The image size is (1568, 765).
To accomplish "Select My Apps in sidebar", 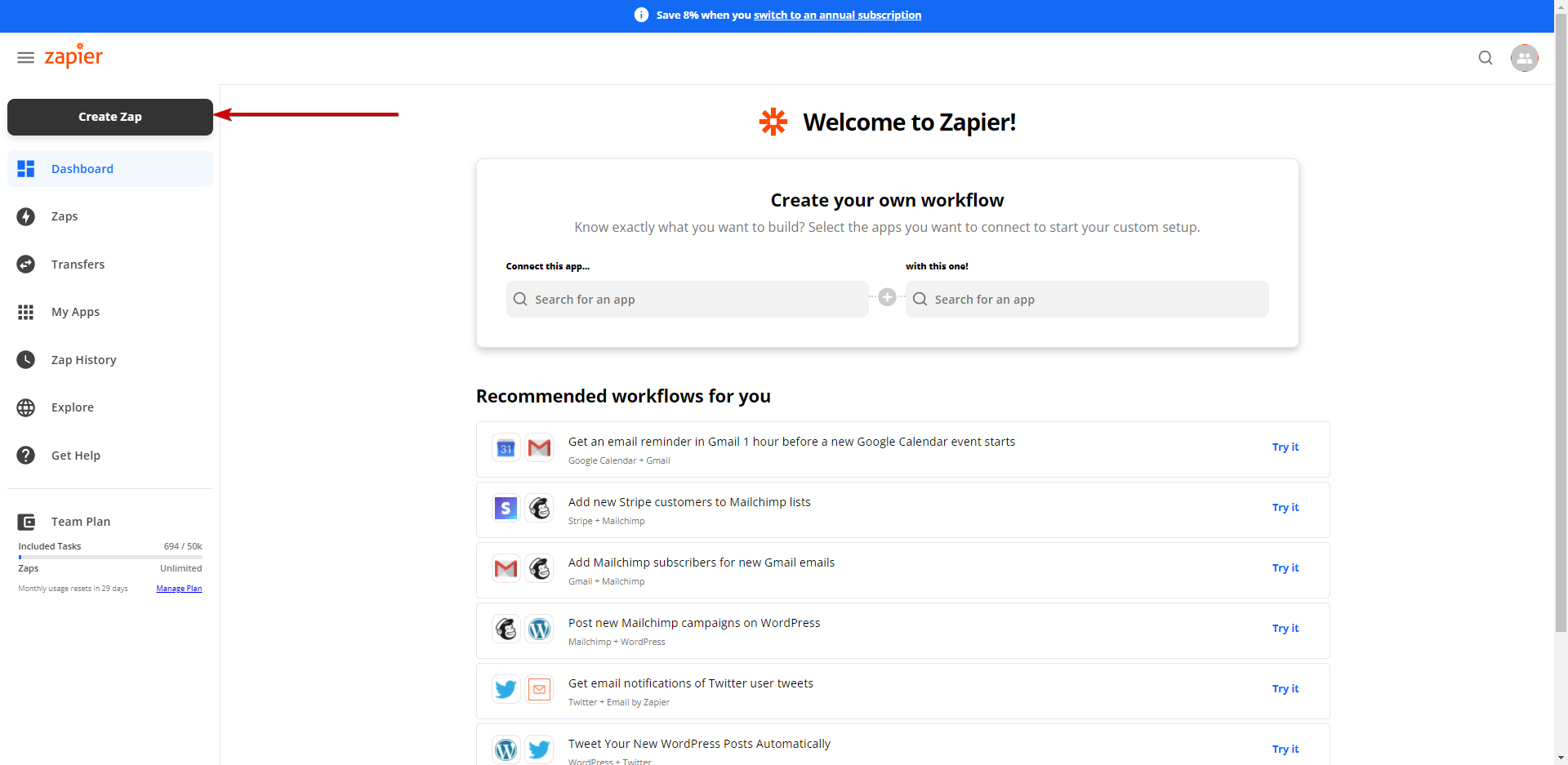I will [110, 312].
